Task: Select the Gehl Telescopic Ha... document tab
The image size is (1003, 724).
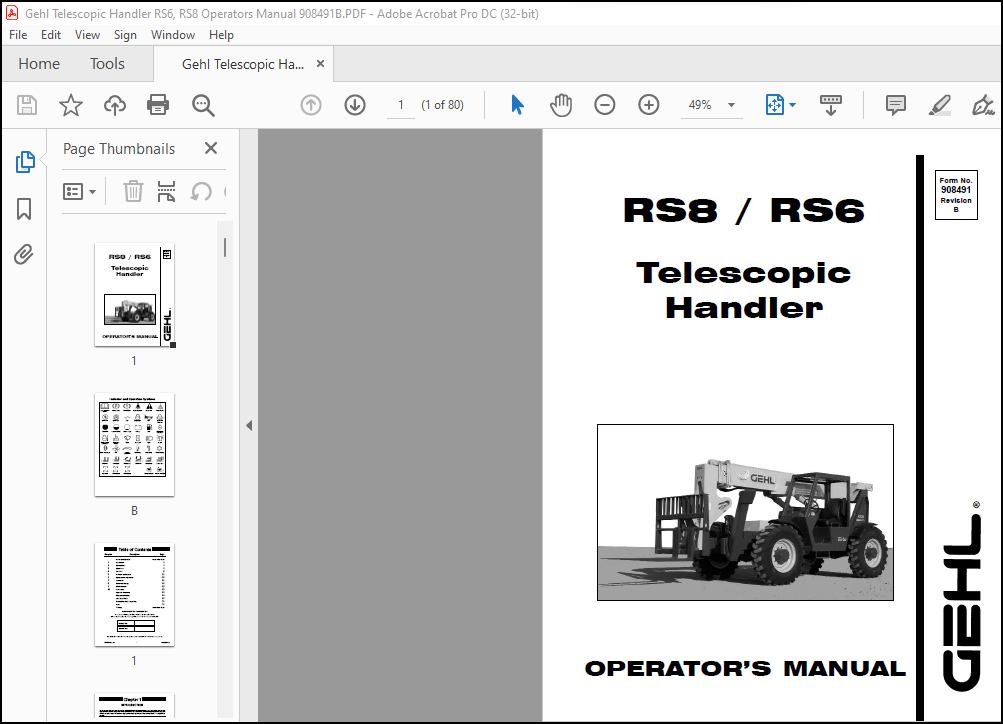Action: (x=243, y=64)
